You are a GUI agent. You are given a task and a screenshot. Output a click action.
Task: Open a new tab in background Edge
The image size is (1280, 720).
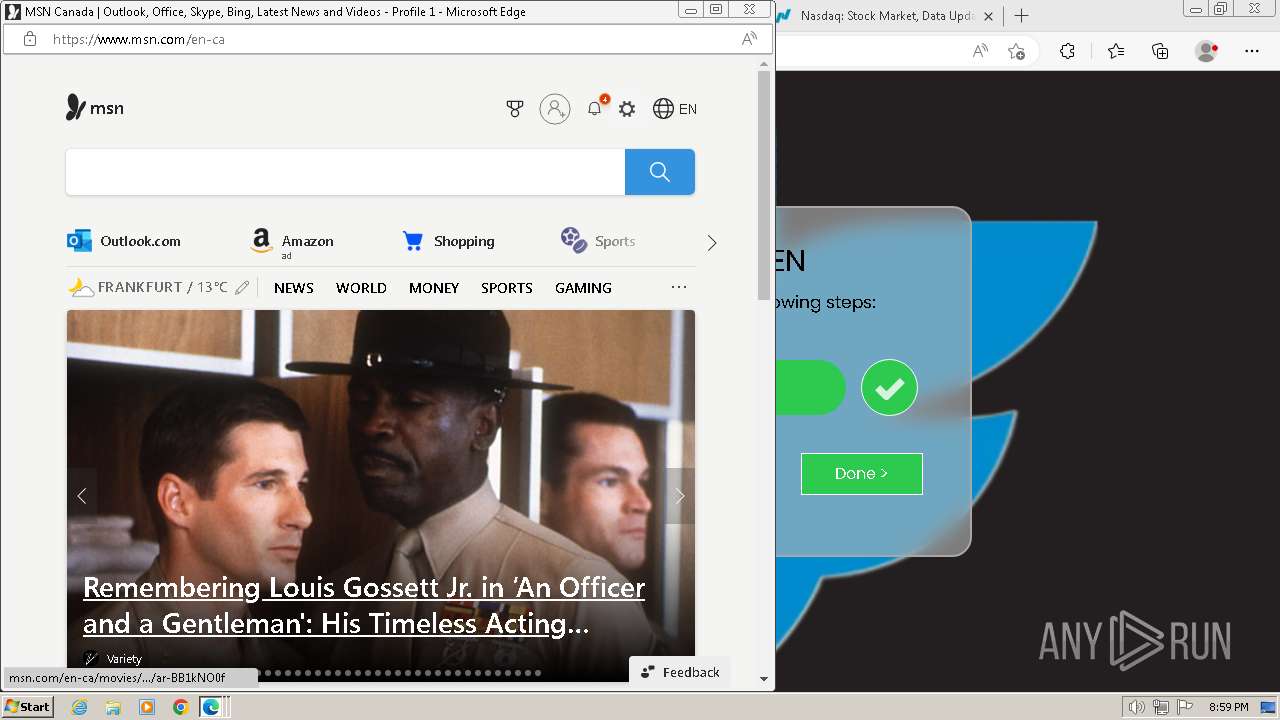[x=1021, y=16]
